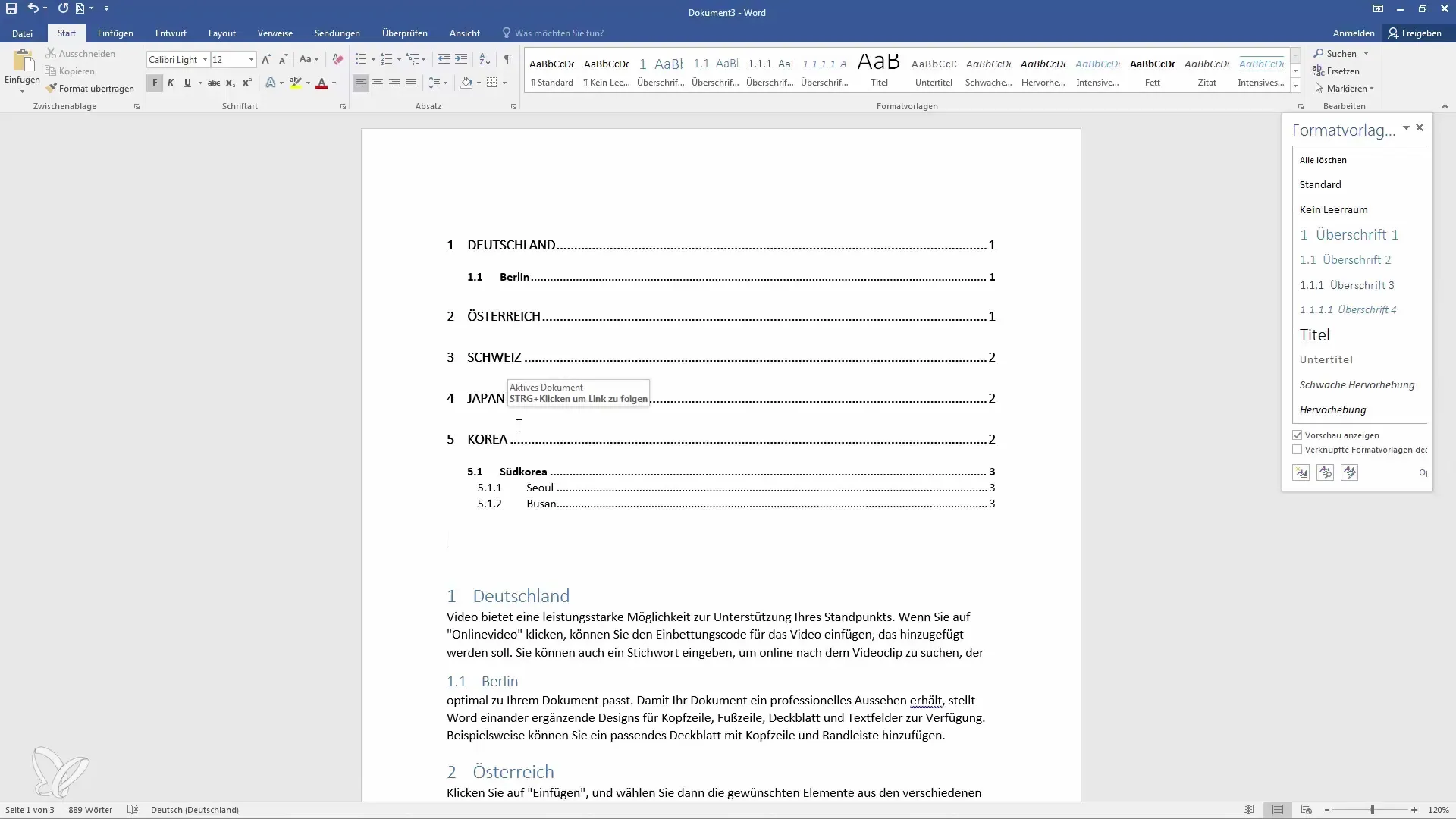
Task: Open the Layout tab
Action: [x=222, y=33]
